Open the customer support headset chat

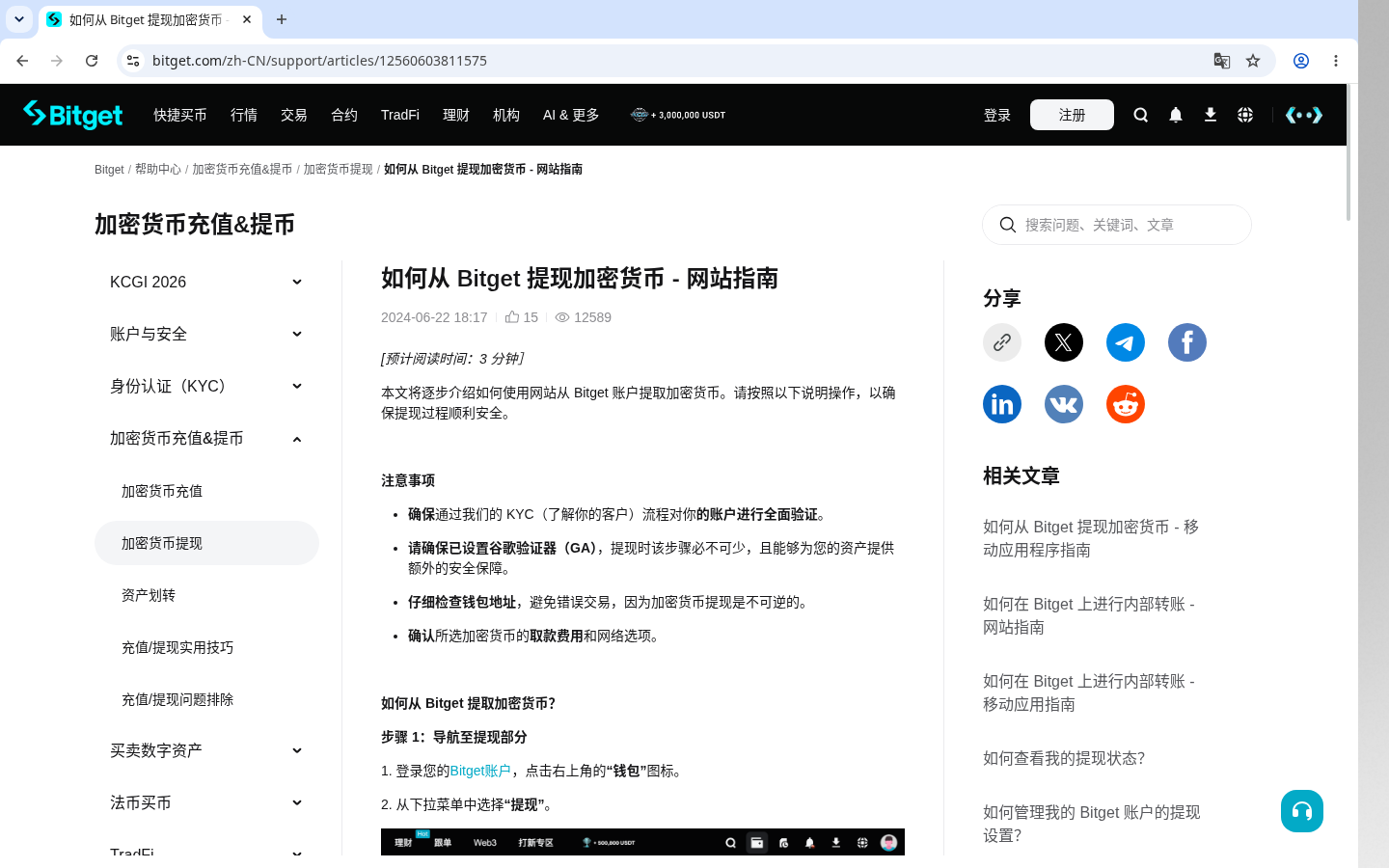[x=1301, y=811]
